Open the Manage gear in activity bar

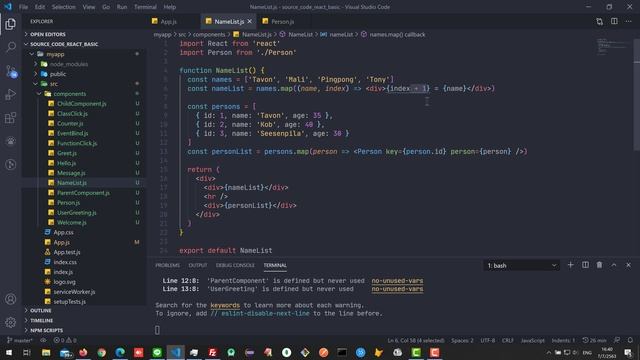(11, 322)
